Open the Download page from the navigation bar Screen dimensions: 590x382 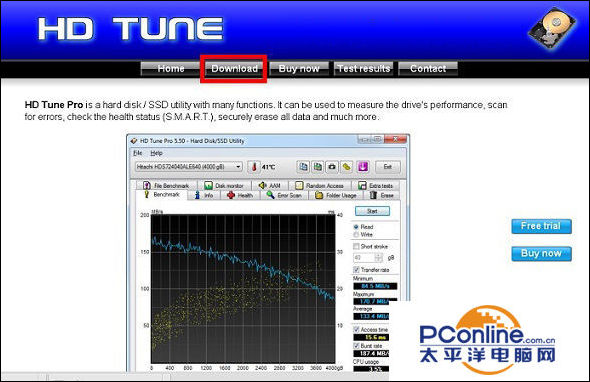[x=234, y=68]
